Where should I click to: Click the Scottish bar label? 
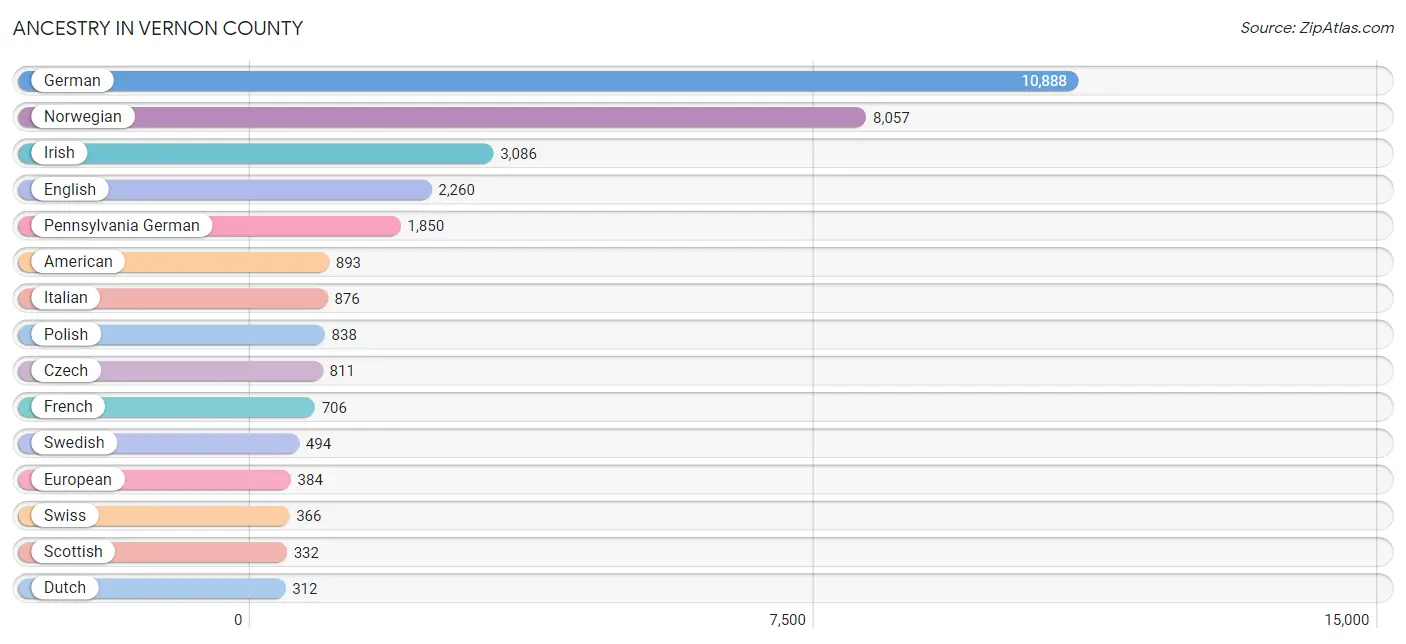73,551
